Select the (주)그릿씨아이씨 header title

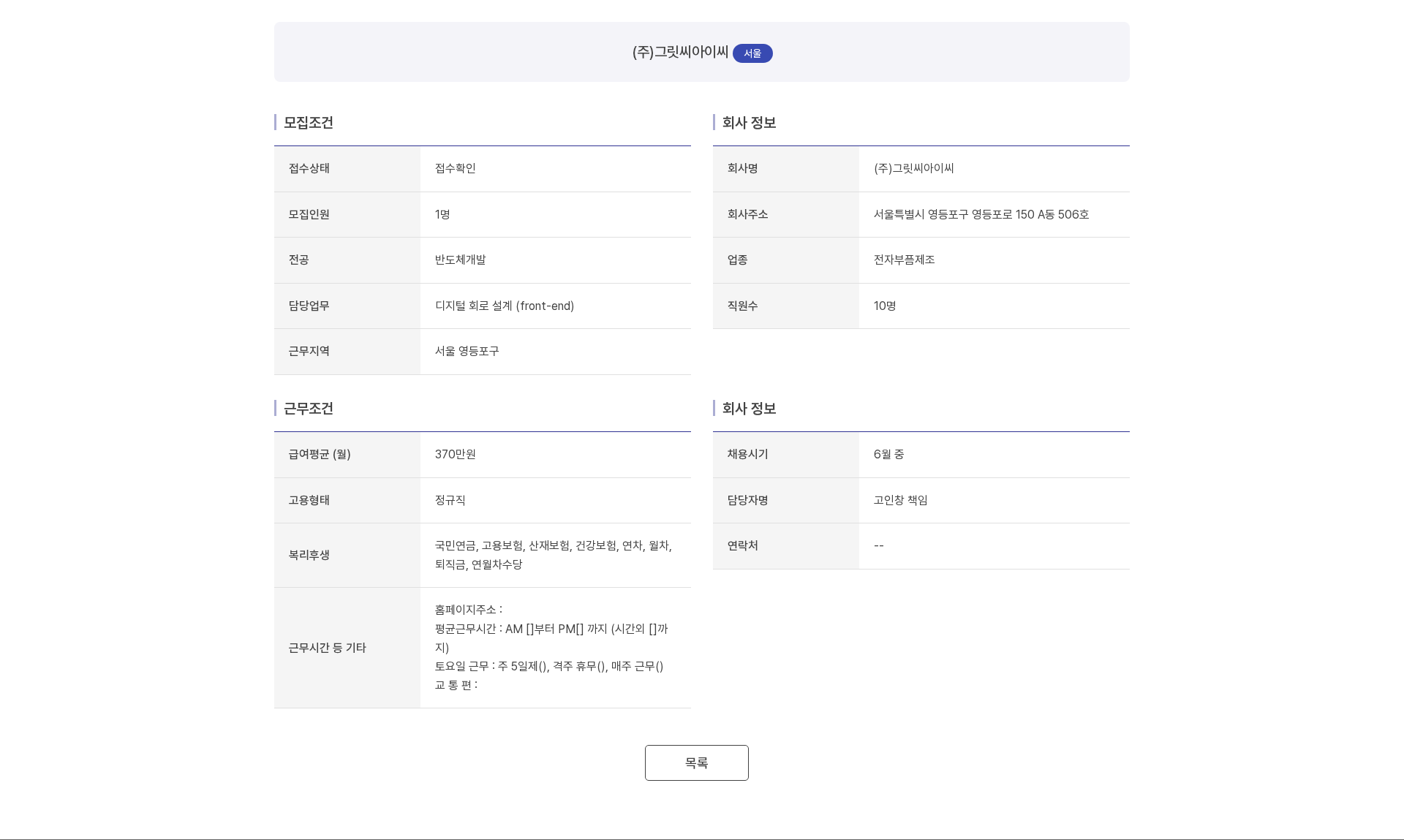(680, 52)
